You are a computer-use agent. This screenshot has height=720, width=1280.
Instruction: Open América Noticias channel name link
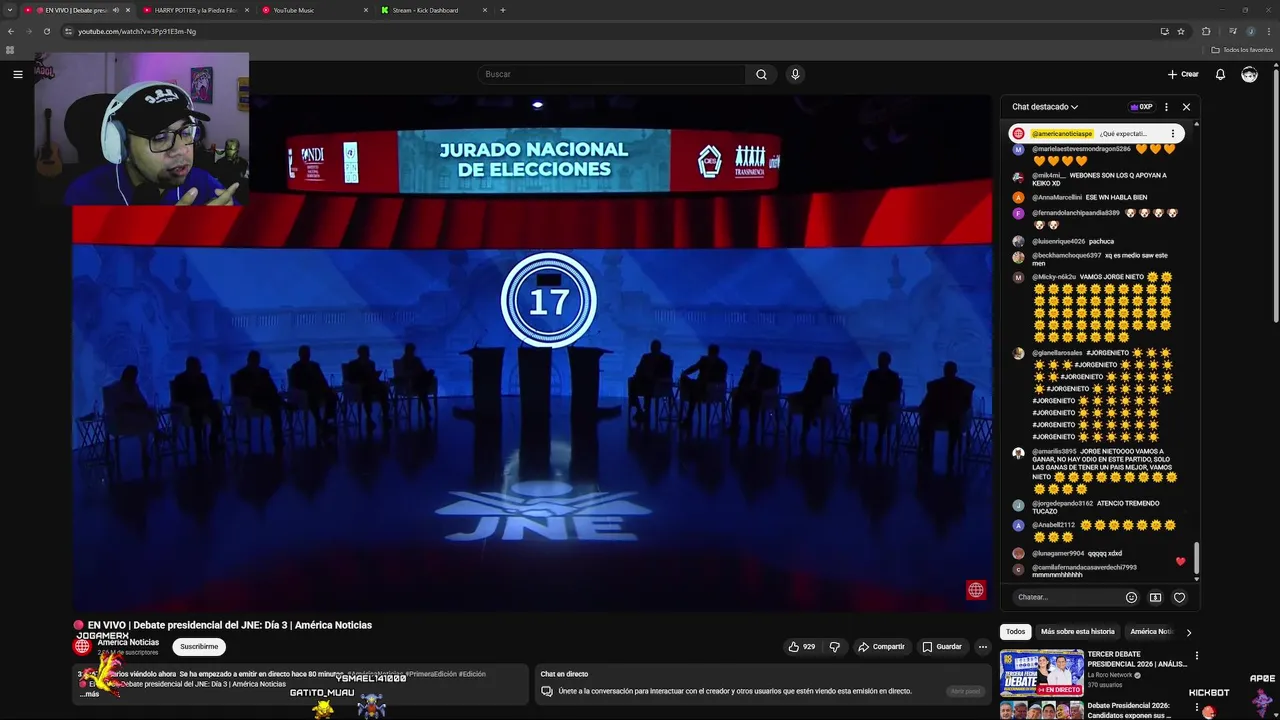128,642
